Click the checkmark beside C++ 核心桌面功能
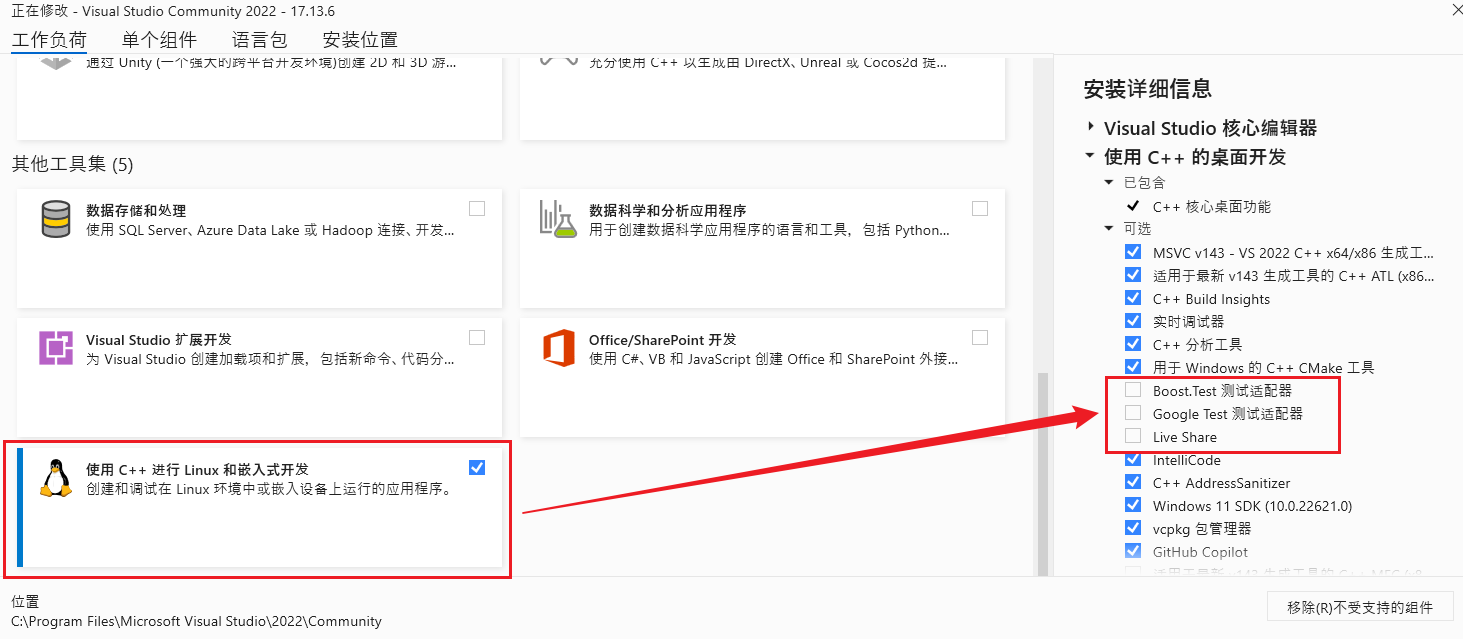The width and height of the screenshot is (1463, 639). point(1133,206)
